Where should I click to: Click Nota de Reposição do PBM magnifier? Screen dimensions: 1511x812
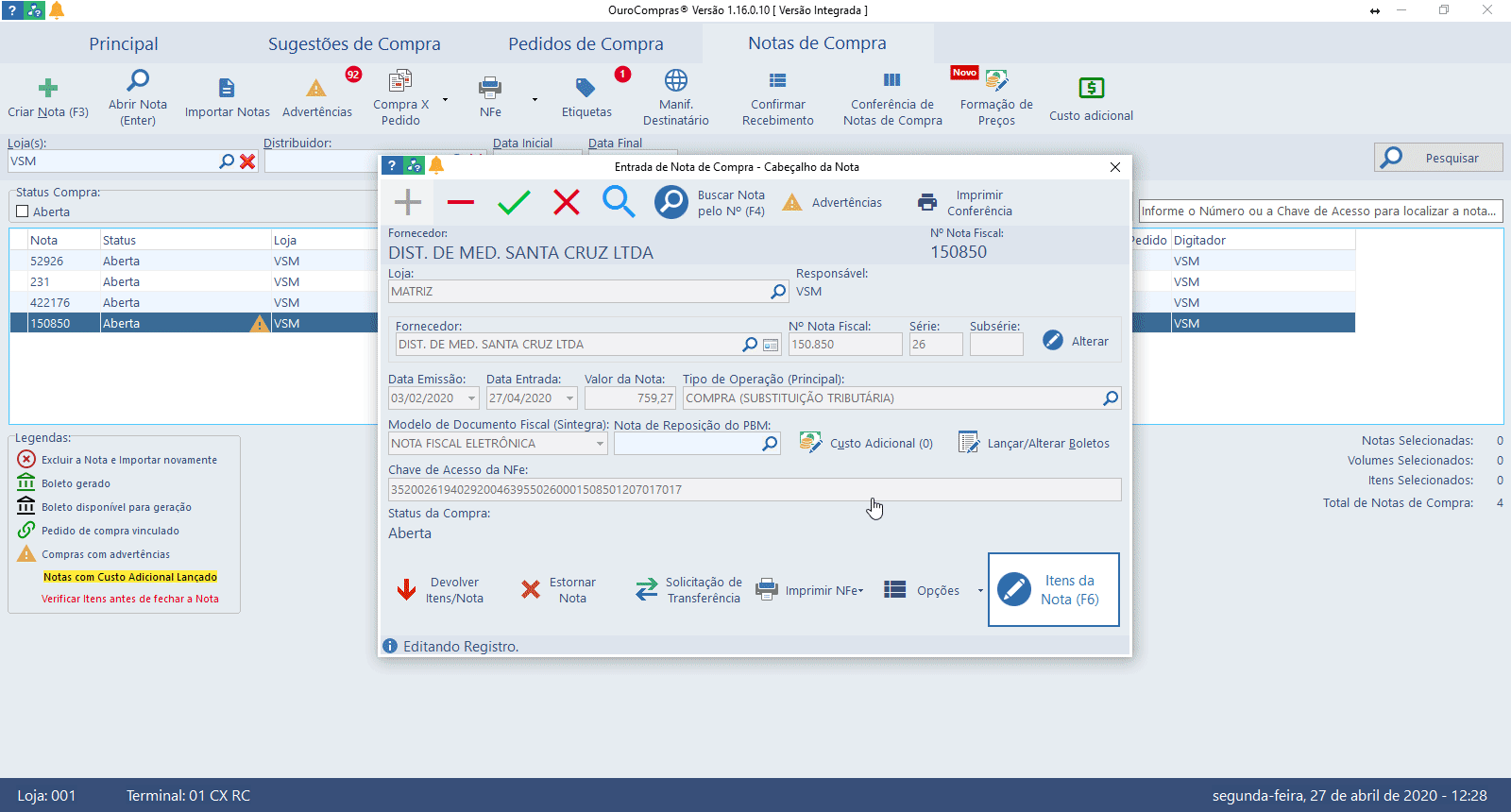click(x=771, y=444)
